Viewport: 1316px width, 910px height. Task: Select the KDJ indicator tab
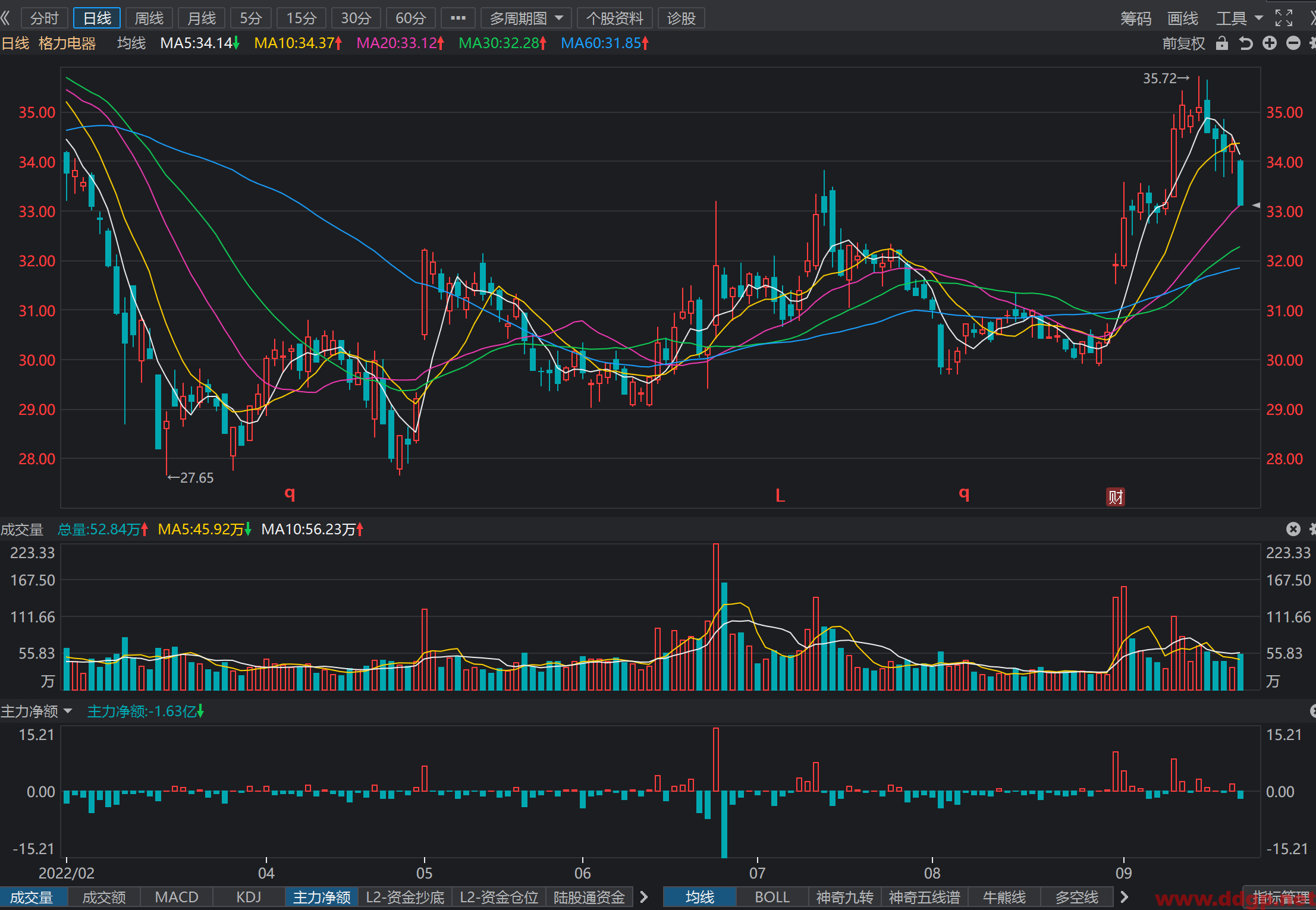point(249,897)
